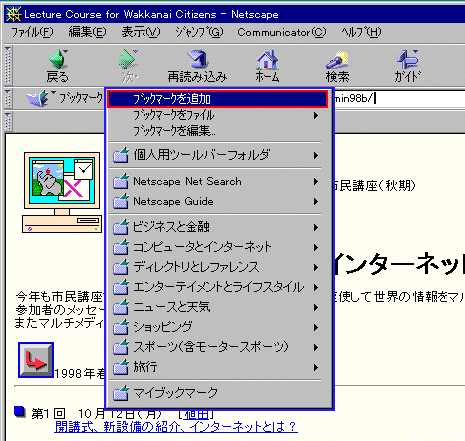This screenshot has height=441, width=465.
Task: Expand ニュースと天気 submenu arrow
Action: click(316, 307)
